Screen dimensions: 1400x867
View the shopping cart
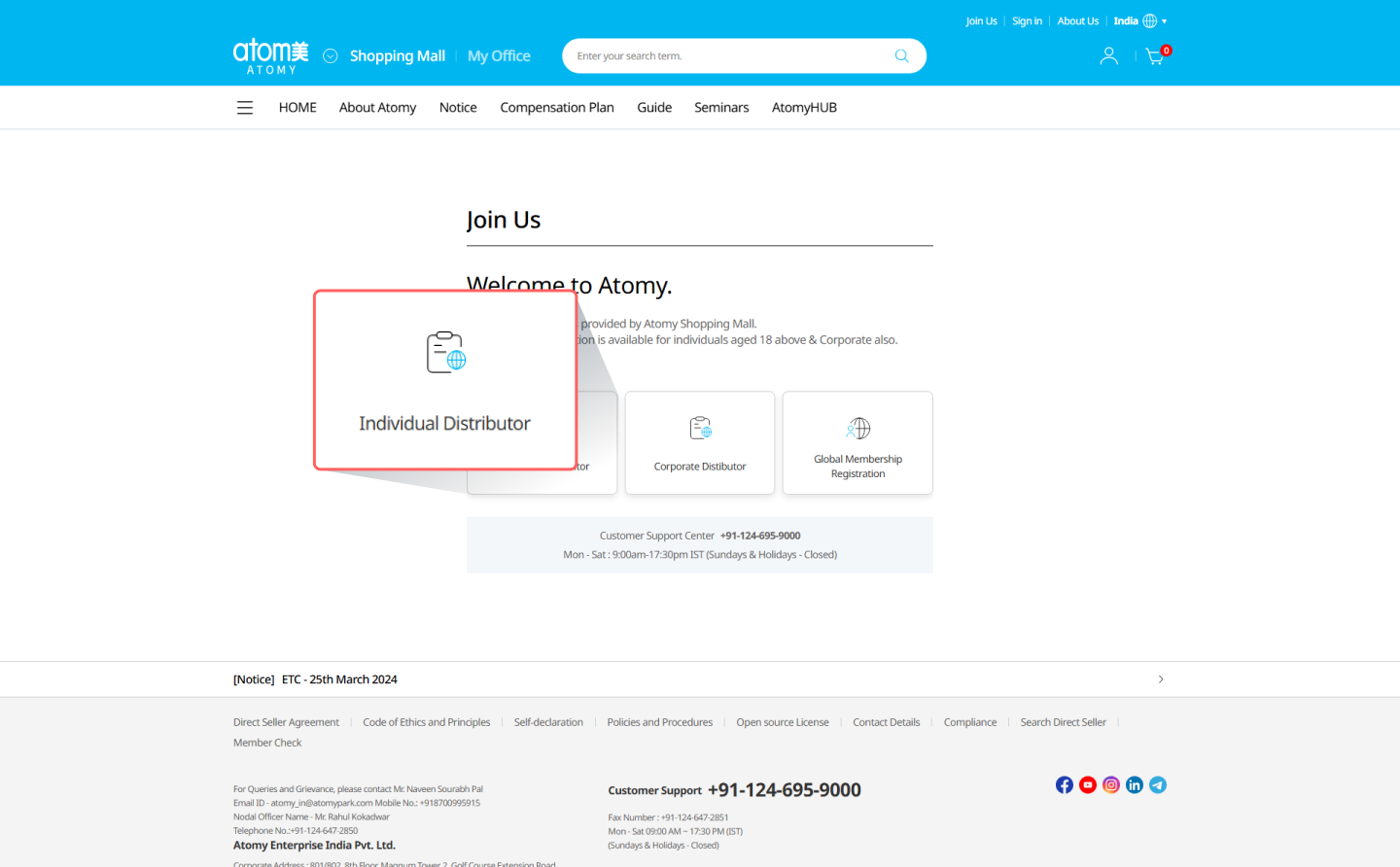click(x=1154, y=56)
